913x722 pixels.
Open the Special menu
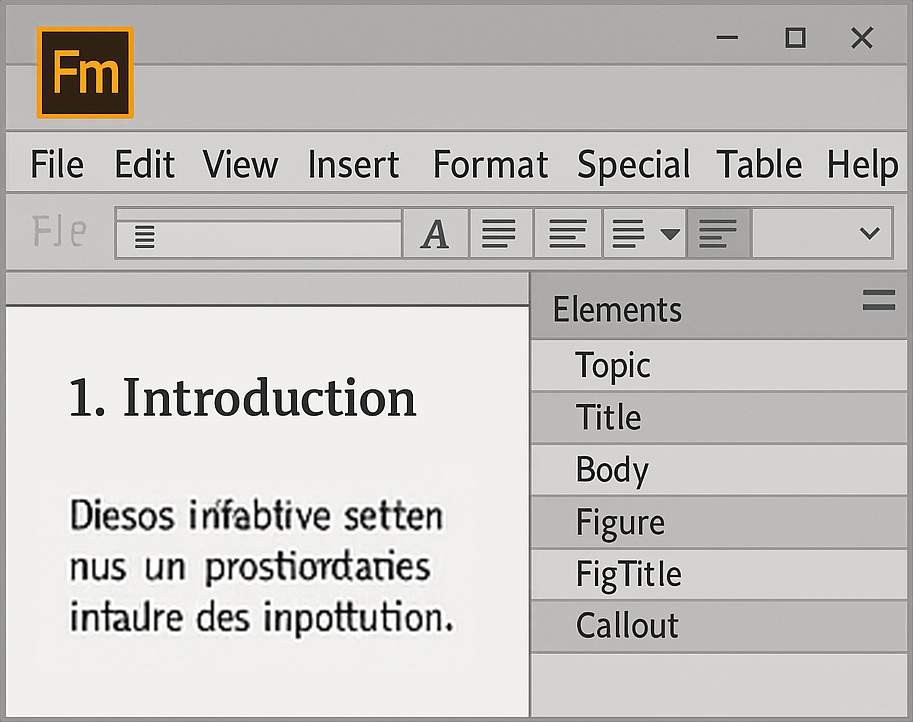point(633,164)
